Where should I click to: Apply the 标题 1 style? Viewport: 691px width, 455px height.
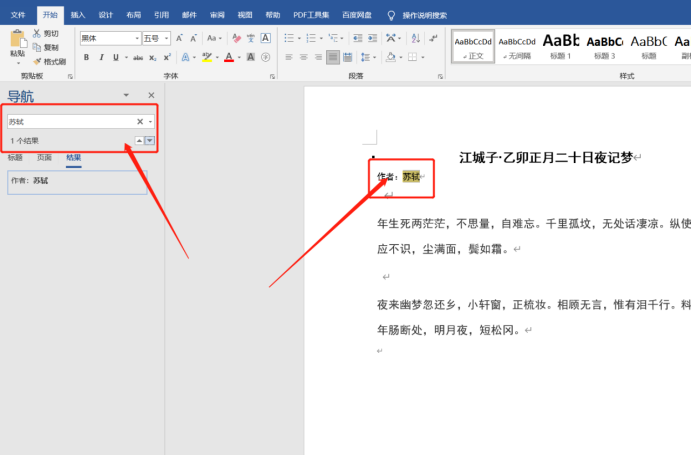pyautogui.click(x=561, y=47)
